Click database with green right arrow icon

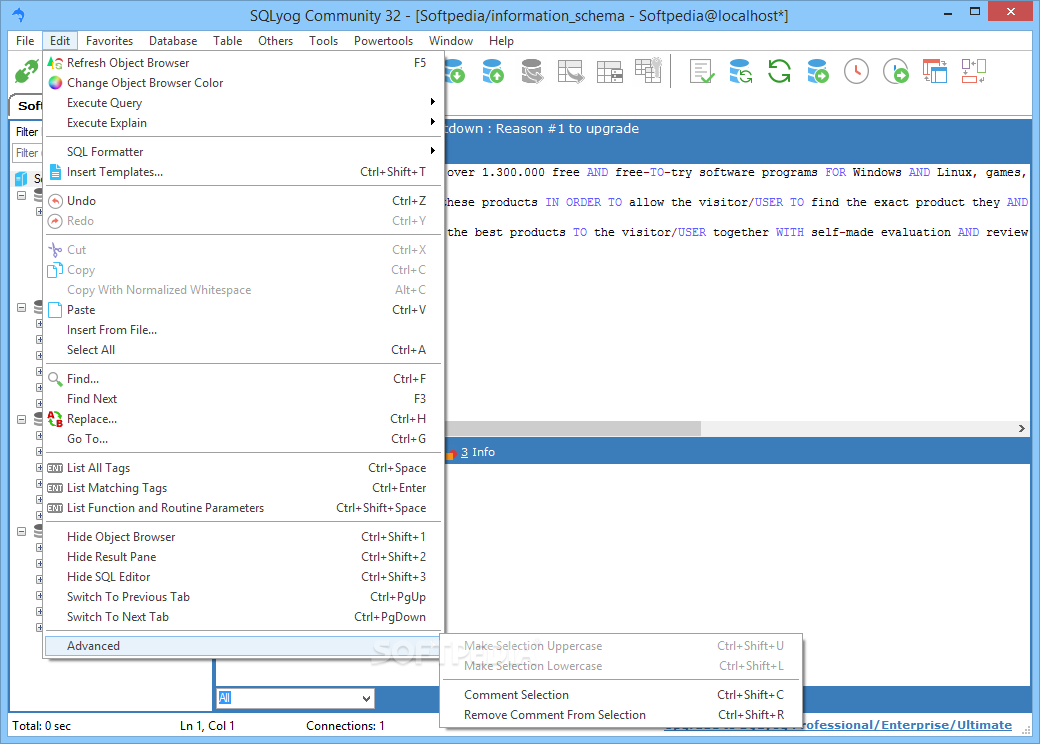point(818,71)
